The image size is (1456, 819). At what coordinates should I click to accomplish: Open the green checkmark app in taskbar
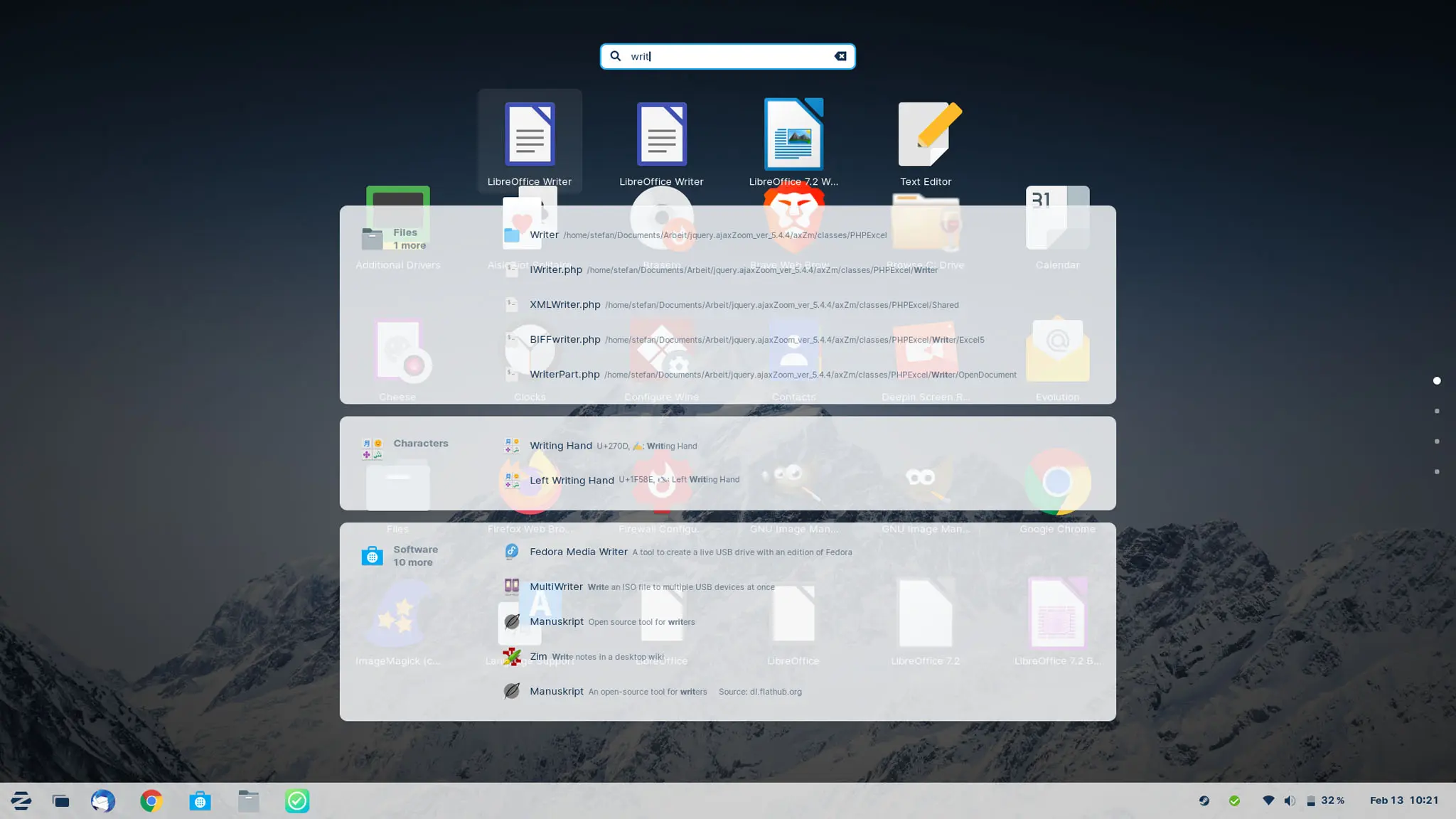click(296, 801)
